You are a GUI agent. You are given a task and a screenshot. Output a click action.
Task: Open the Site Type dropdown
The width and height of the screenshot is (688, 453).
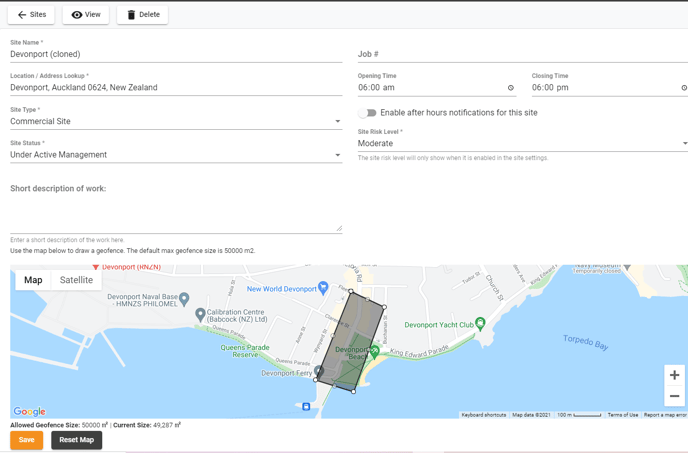click(176, 121)
